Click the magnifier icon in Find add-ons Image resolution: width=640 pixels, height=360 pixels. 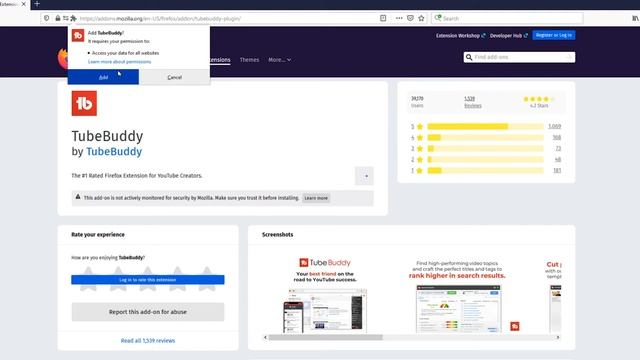click(469, 57)
